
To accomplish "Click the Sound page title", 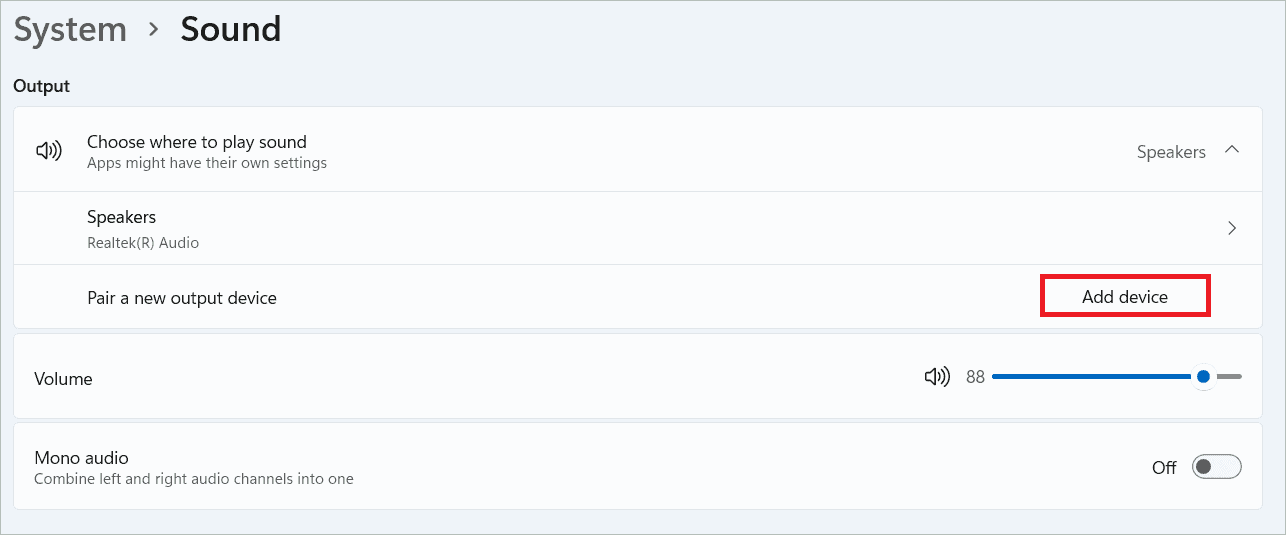I will pyautogui.click(x=230, y=29).
